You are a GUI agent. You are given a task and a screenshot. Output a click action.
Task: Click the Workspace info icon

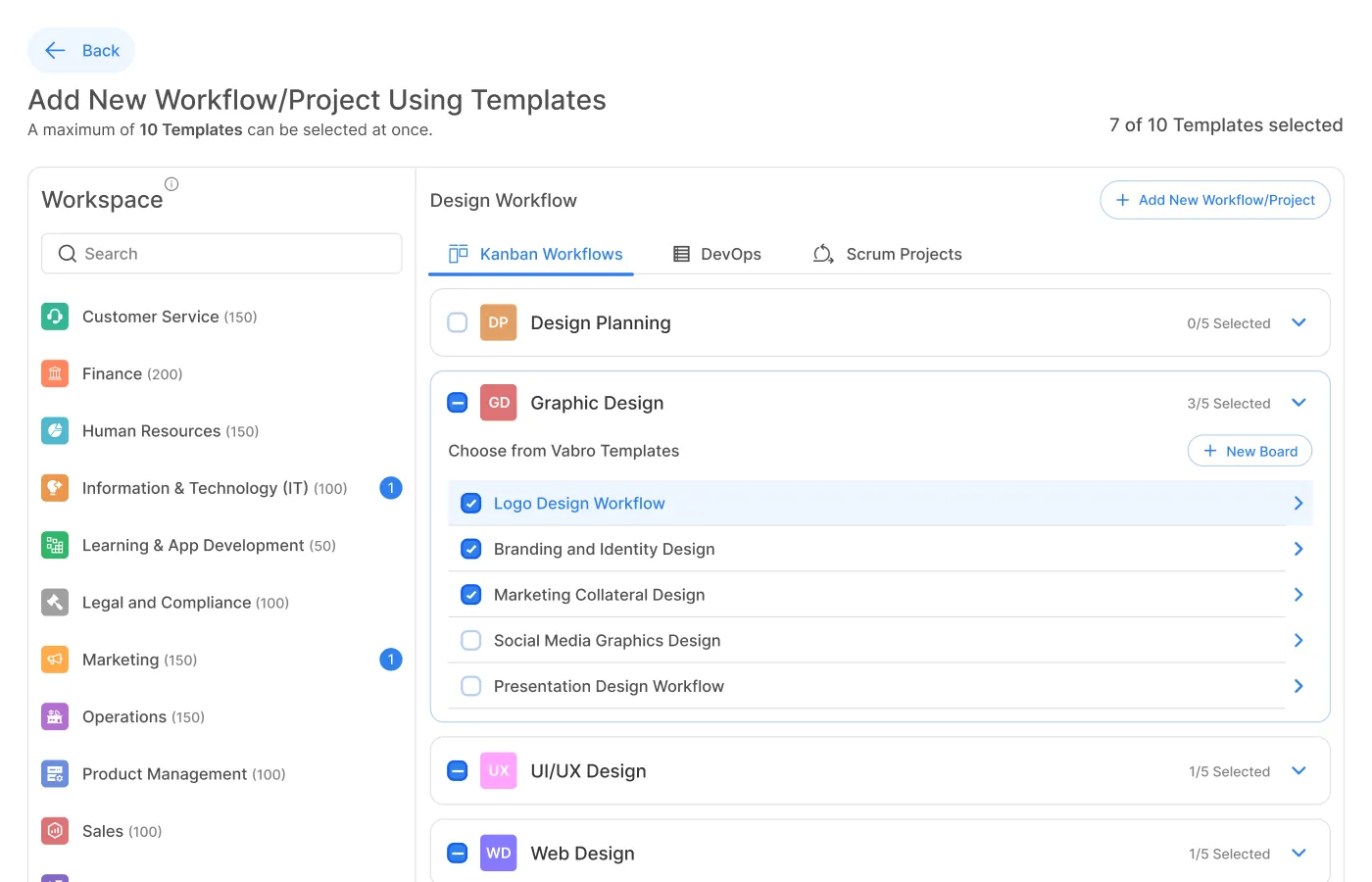pyautogui.click(x=171, y=184)
